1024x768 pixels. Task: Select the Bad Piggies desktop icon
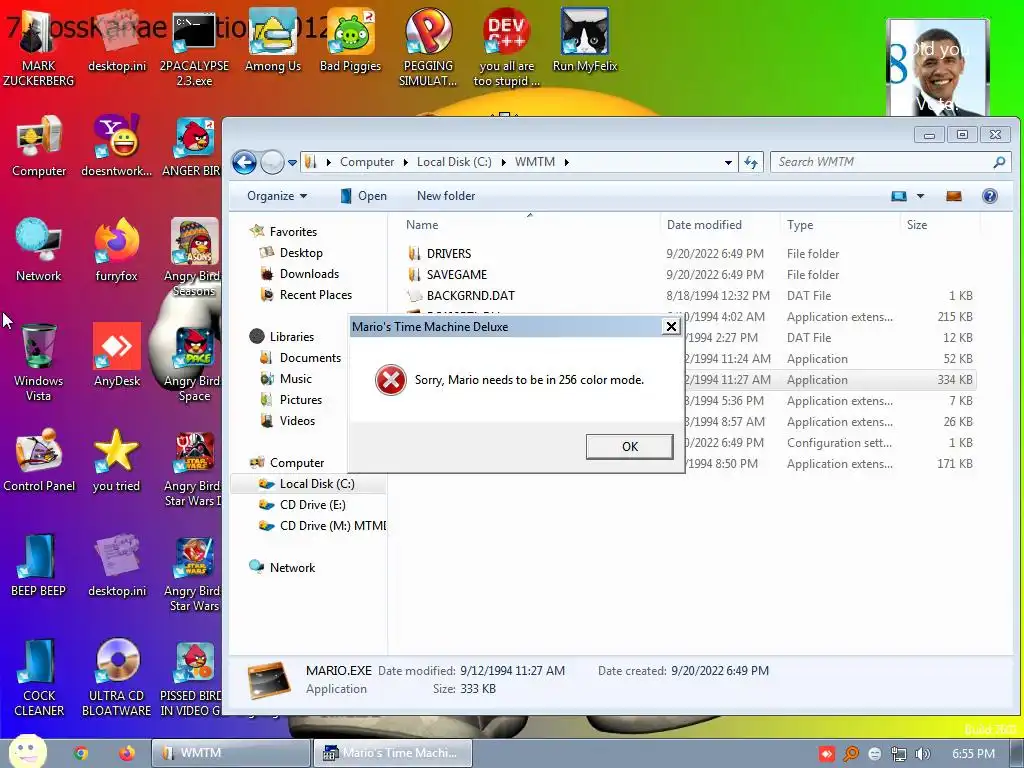coord(350,41)
